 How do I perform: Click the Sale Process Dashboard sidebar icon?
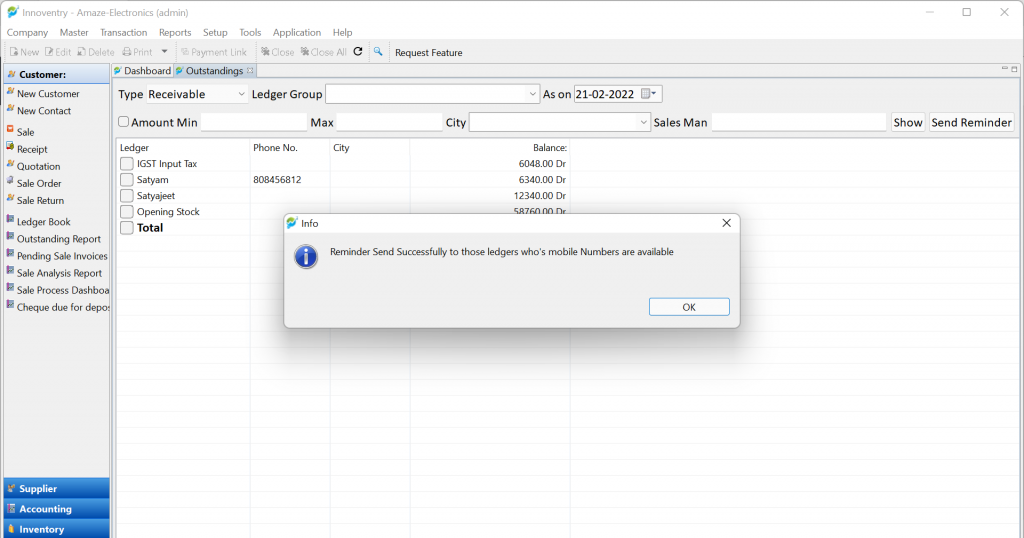tap(10, 287)
